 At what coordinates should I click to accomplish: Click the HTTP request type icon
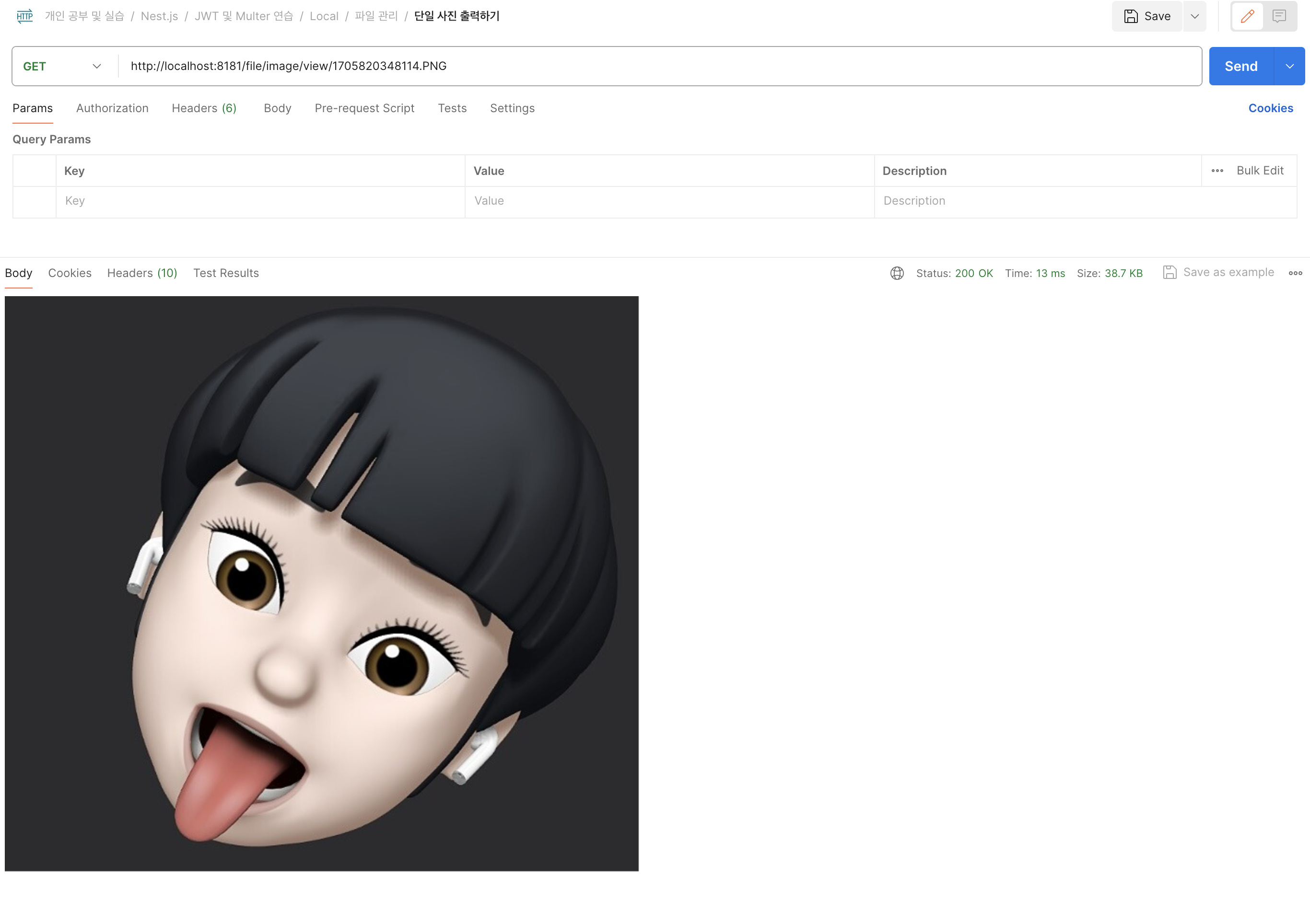pos(24,16)
